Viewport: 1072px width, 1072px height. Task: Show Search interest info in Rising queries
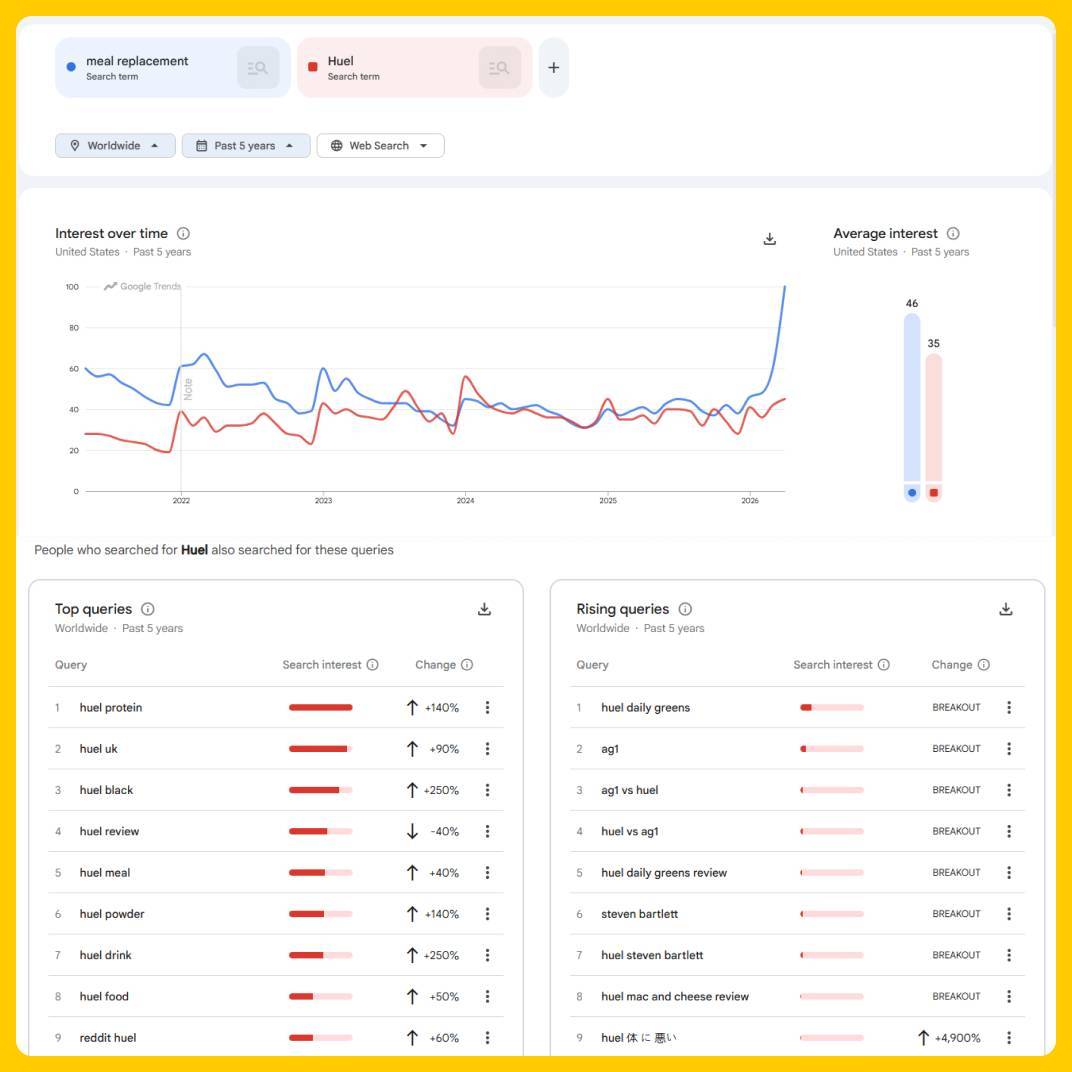883,665
